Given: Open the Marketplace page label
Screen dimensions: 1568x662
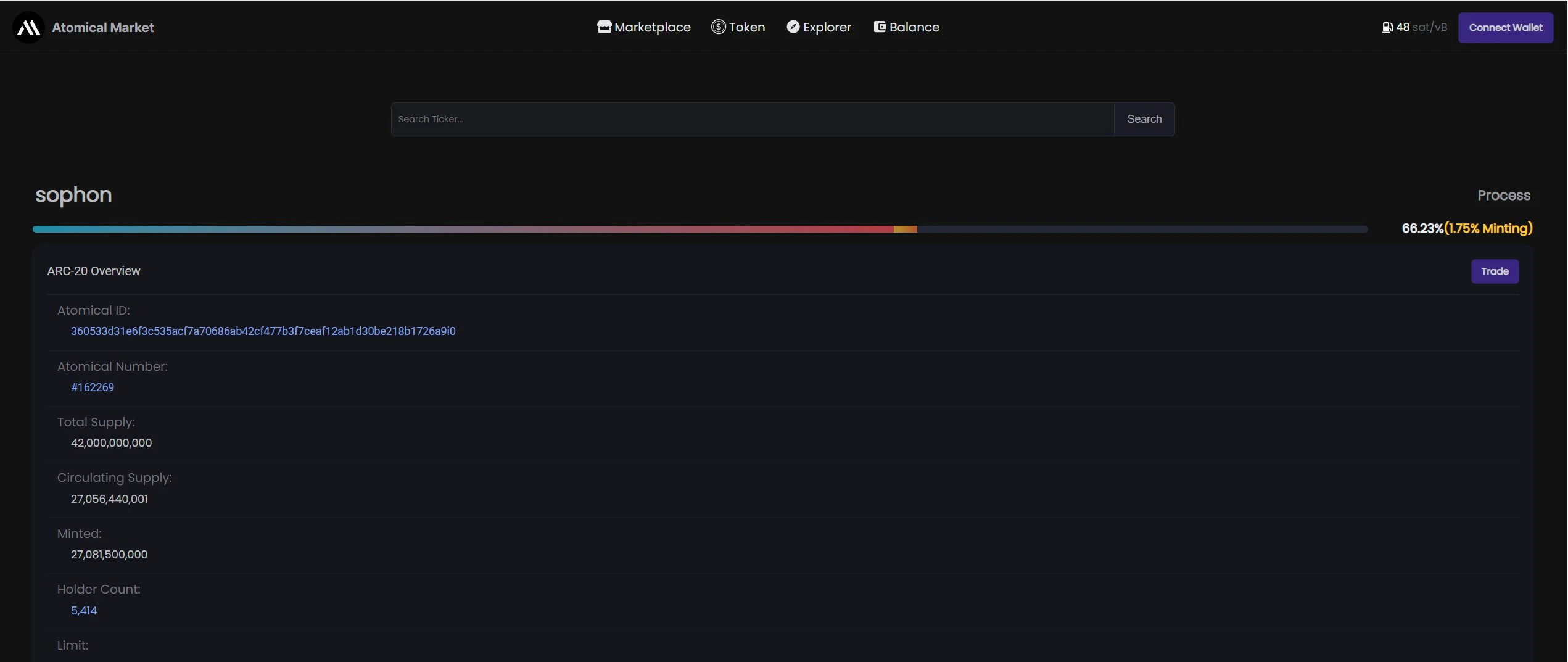Looking at the screenshot, I should [652, 27].
